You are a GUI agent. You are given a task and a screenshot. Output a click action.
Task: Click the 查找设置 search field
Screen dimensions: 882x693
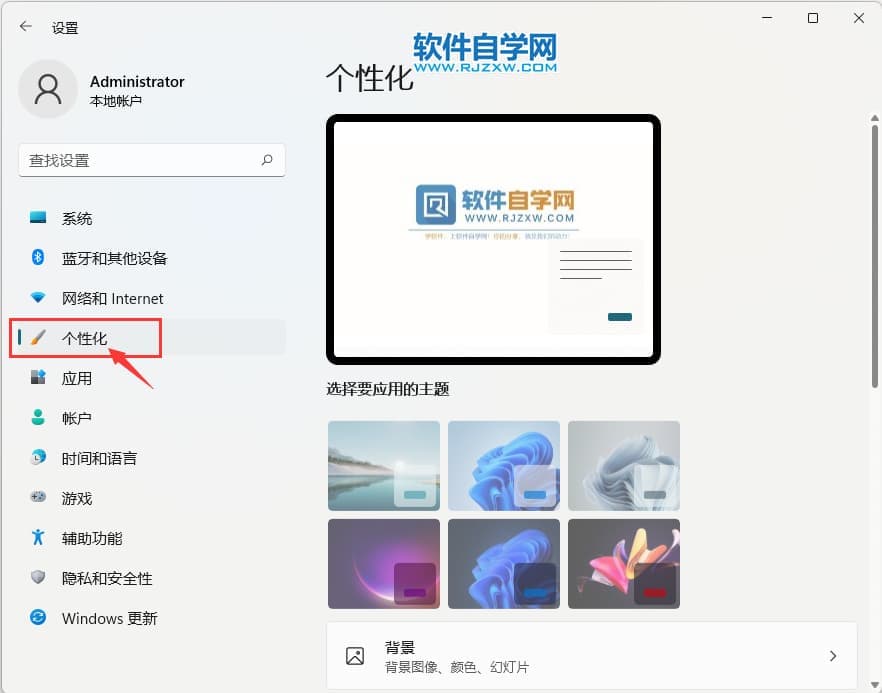pos(140,160)
